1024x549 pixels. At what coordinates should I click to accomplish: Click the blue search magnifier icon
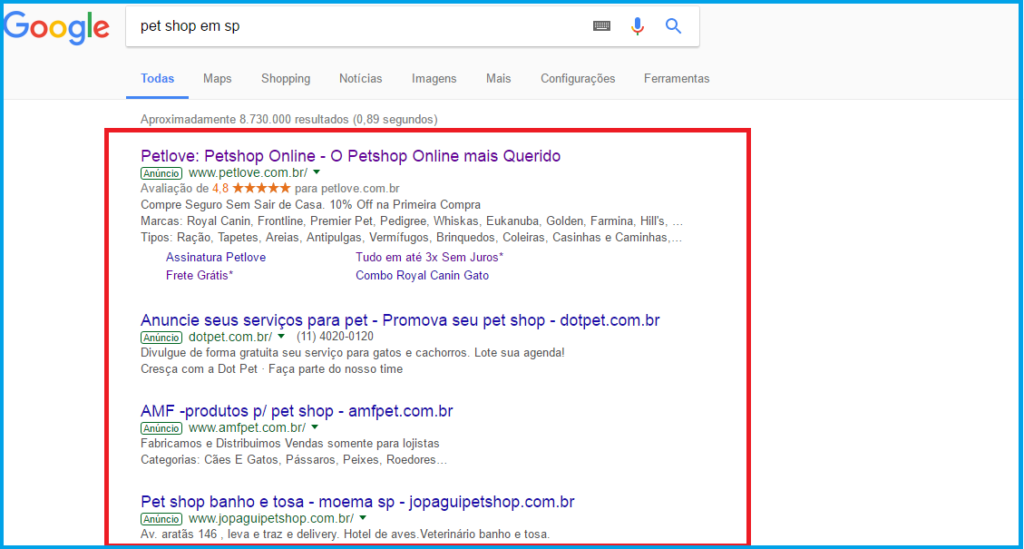click(673, 26)
